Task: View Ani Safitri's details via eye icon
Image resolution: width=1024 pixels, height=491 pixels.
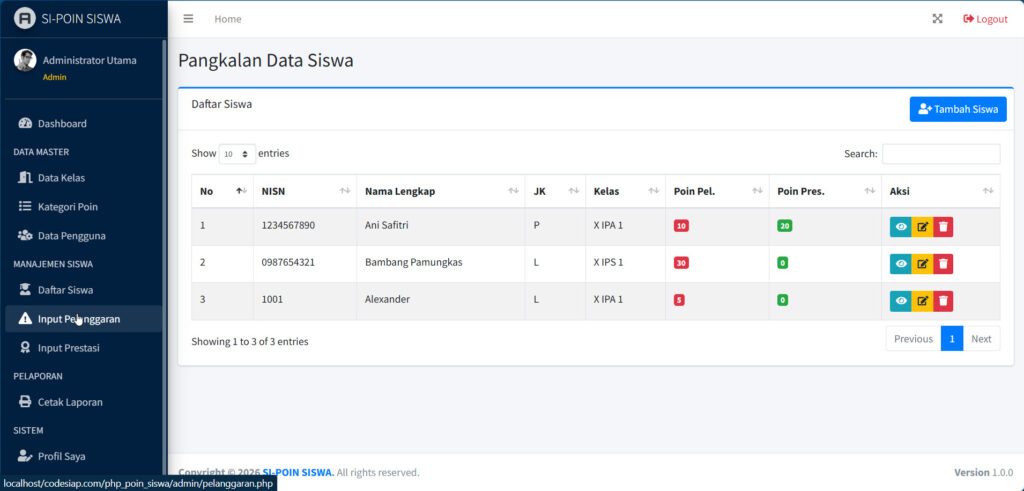Action: 901,227
